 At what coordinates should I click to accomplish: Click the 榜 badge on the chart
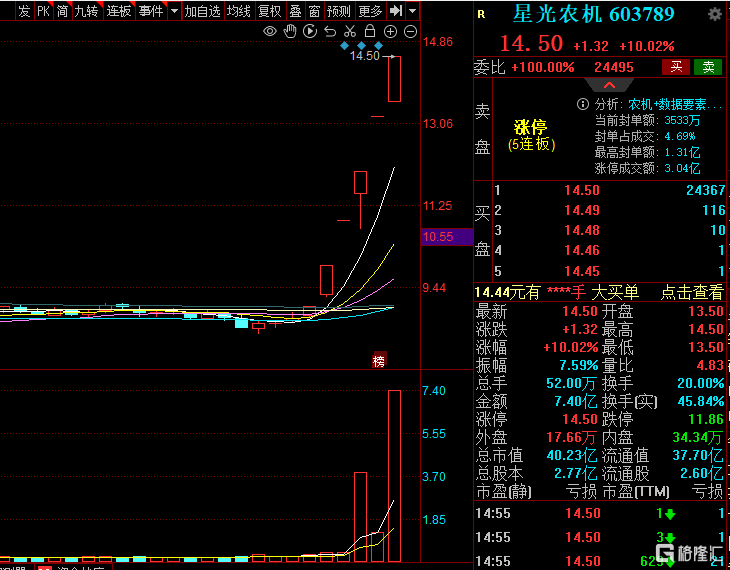(379, 360)
